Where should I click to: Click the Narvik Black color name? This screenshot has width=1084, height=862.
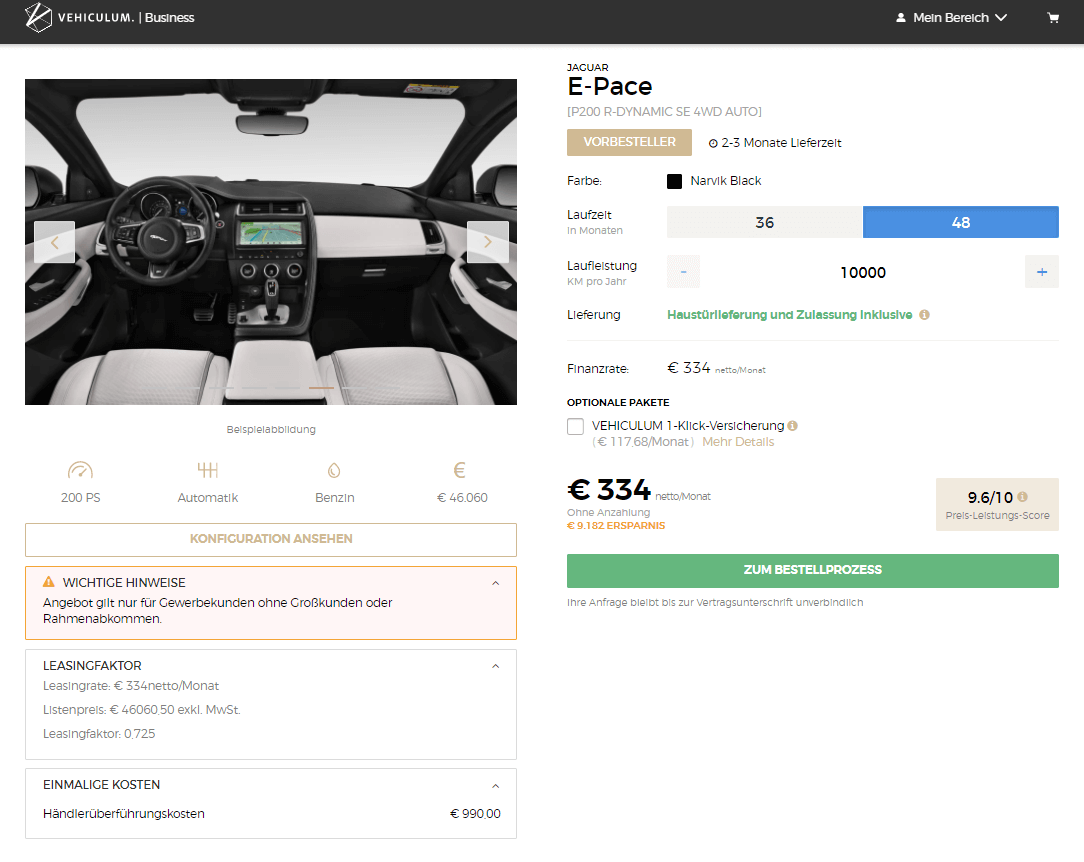click(726, 181)
